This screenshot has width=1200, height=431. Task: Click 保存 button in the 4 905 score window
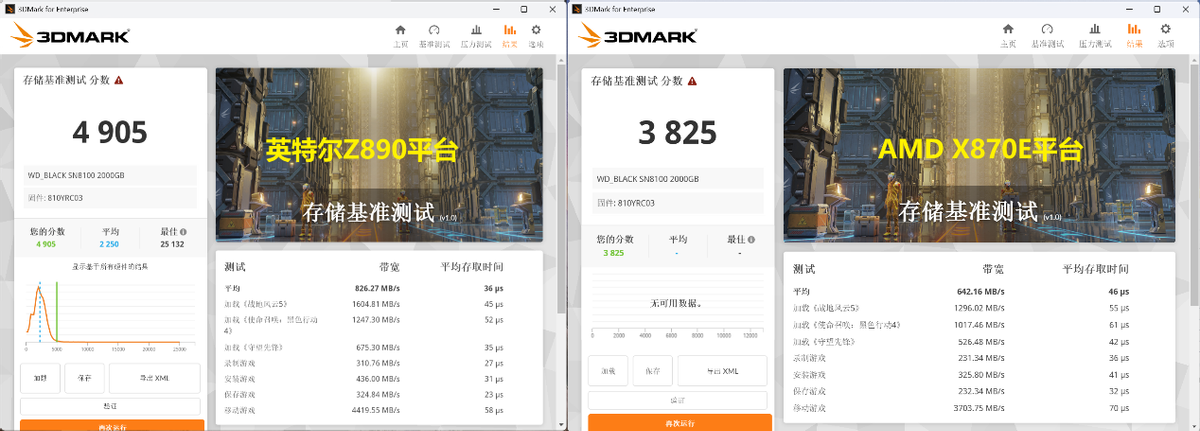[x=83, y=378]
